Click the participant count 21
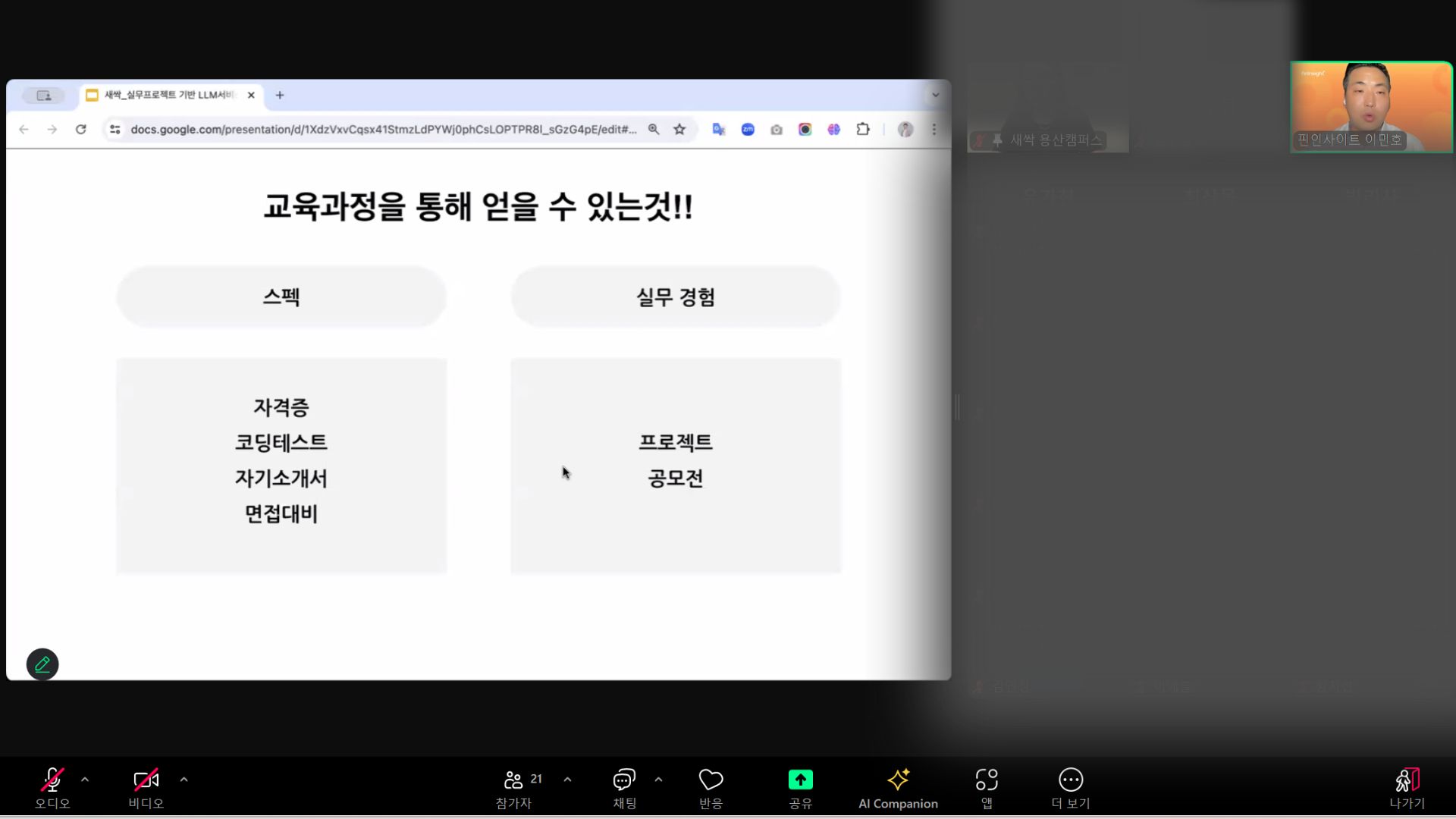 pyautogui.click(x=536, y=779)
